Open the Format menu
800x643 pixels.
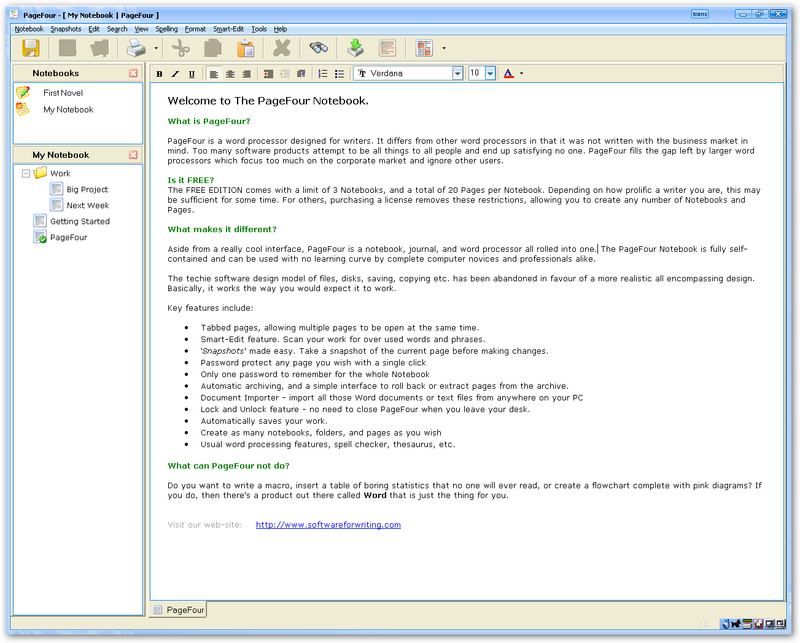coord(195,29)
